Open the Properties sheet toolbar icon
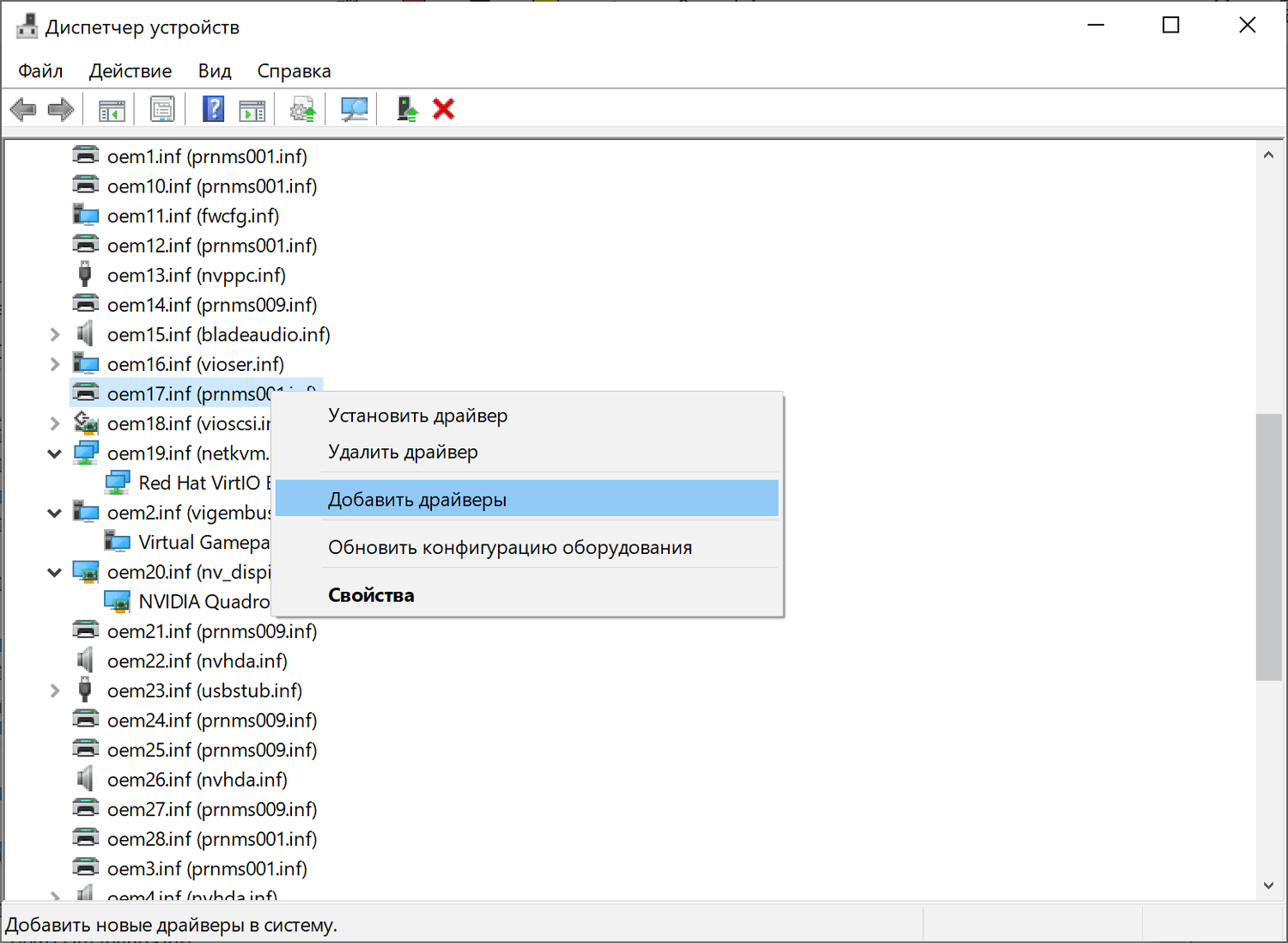The width and height of the screenshot is (1288, 943). (x=162, y=109)
